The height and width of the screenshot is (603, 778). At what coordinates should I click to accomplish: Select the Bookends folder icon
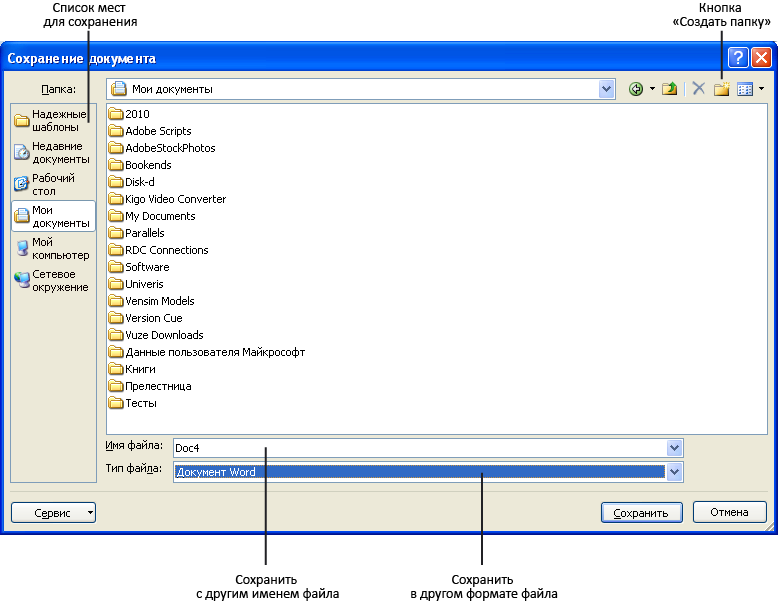click(116, 165)
